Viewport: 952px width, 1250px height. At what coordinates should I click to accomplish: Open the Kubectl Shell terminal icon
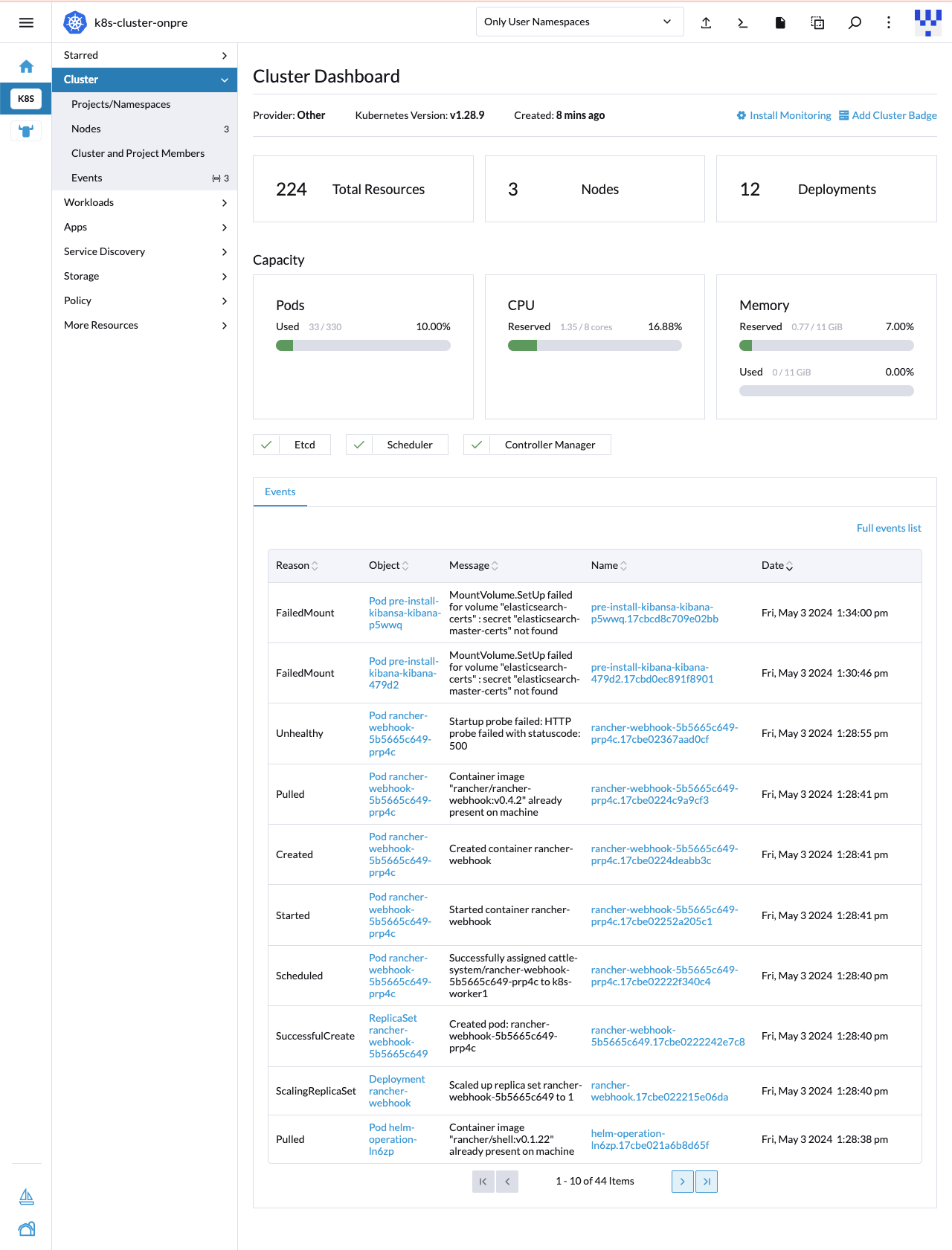click(742, 22)
